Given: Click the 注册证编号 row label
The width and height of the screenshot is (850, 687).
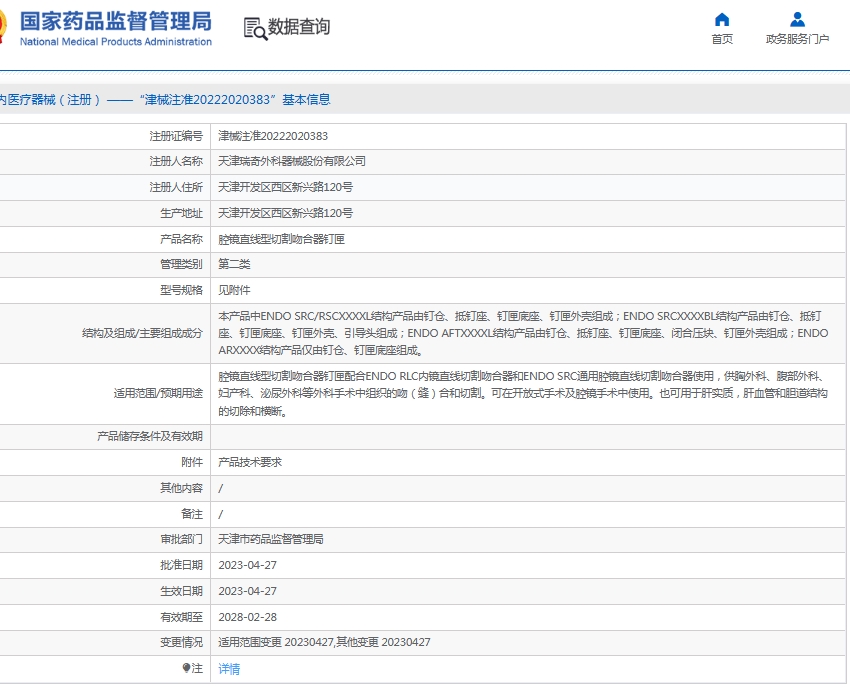Looking at the screenshot, I should 176,136.
